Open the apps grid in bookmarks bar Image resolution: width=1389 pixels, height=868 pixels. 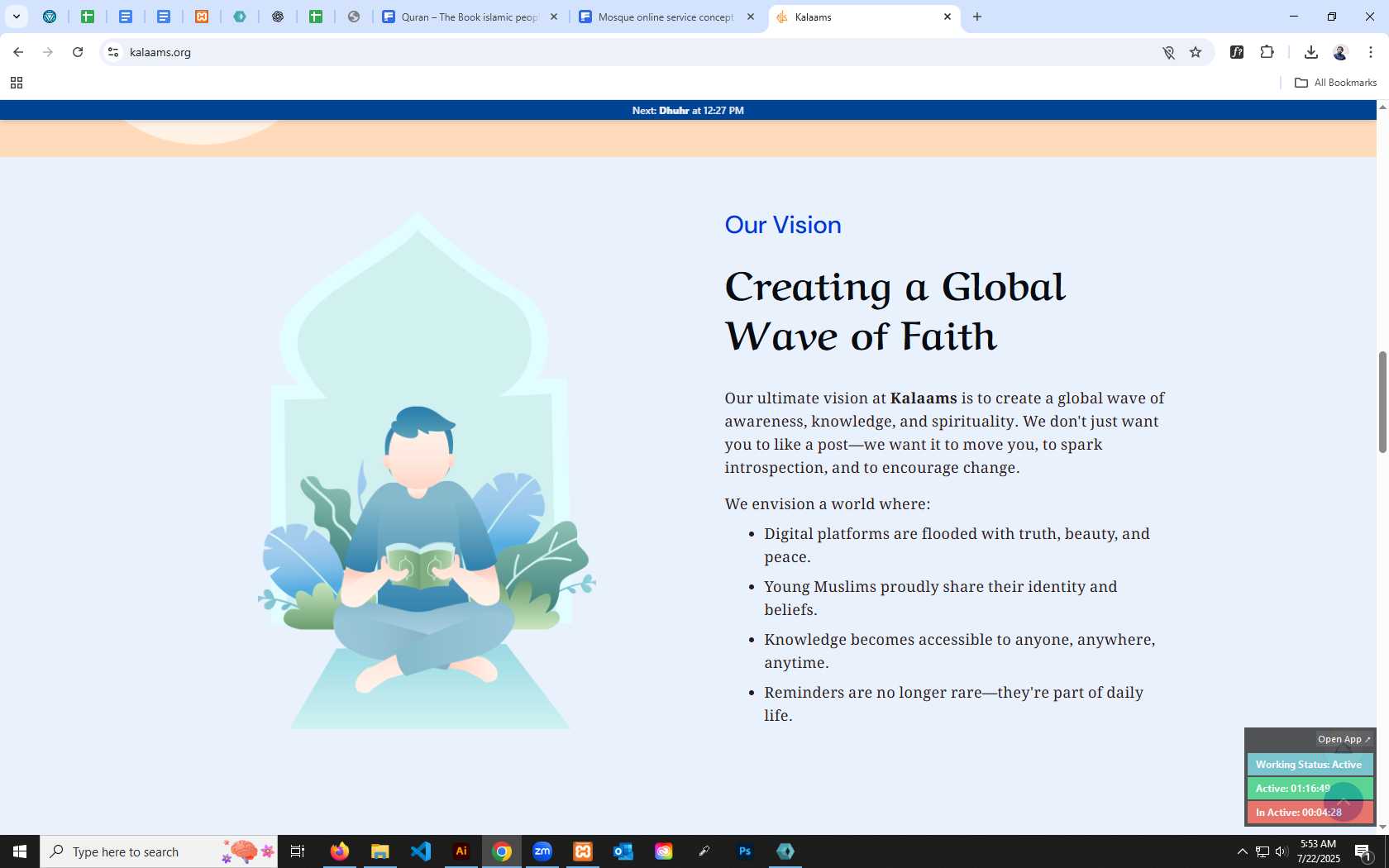click(x=16, y=83)
